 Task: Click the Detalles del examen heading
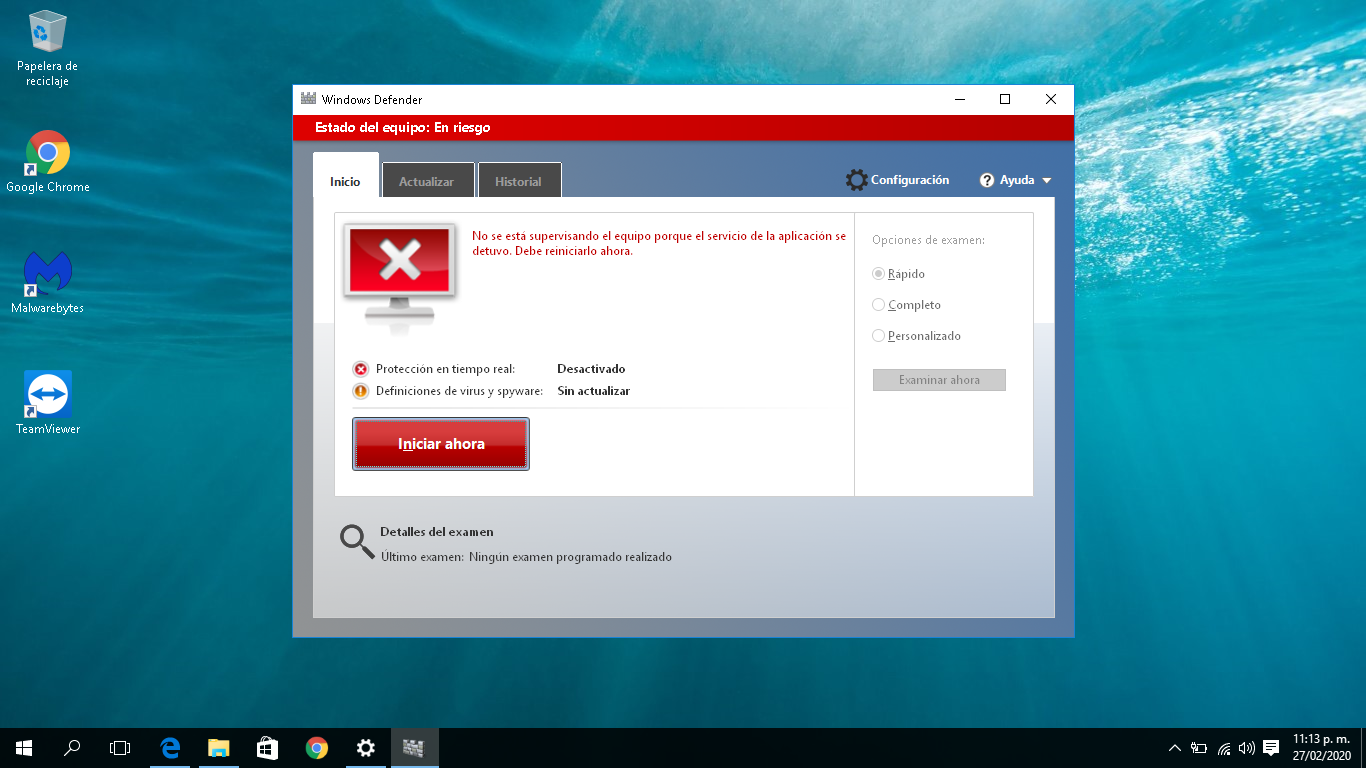[x=437, y=532]
